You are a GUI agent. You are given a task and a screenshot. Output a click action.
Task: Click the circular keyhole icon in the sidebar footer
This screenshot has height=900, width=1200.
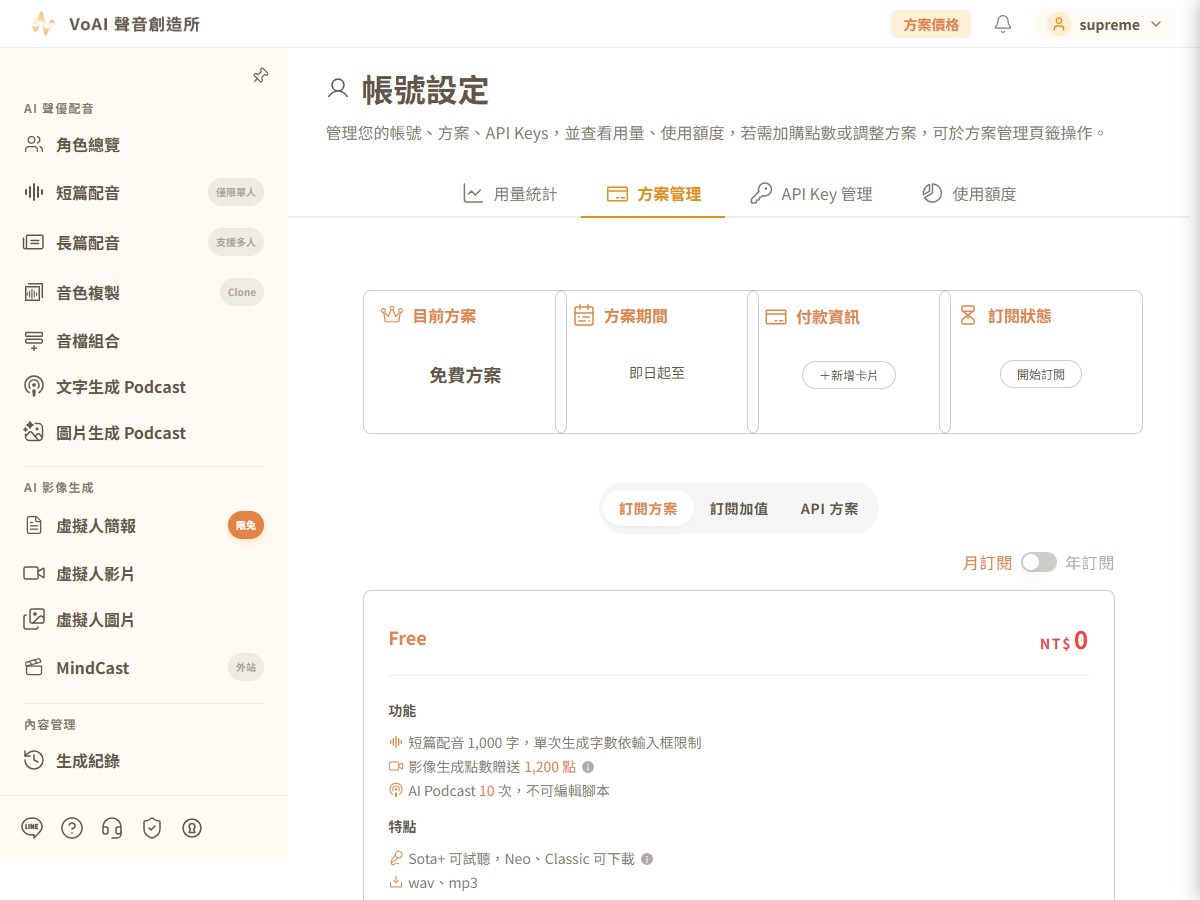(192, 827)
